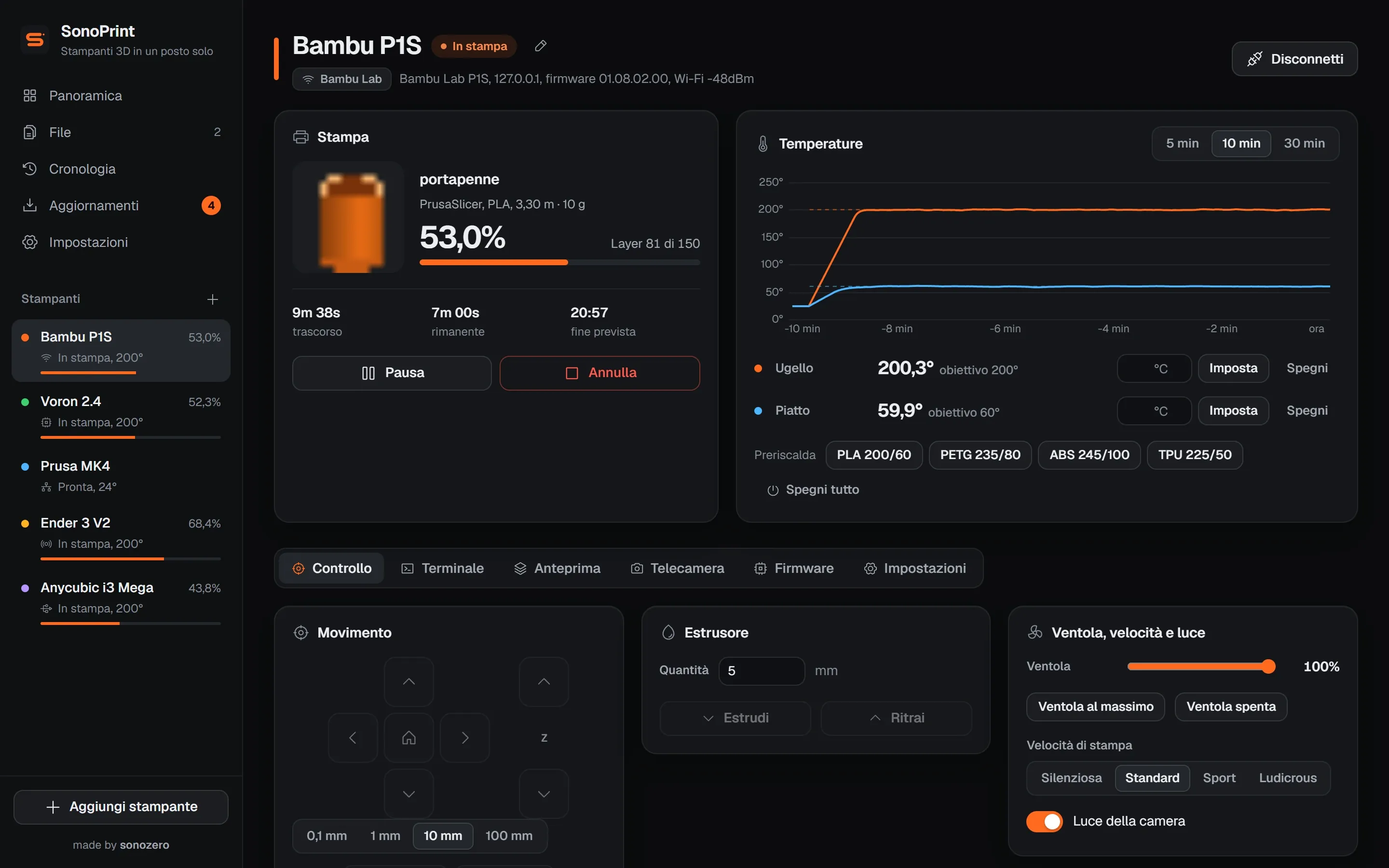Click the Aggiornamenti badge showing 4

(211, 205)
